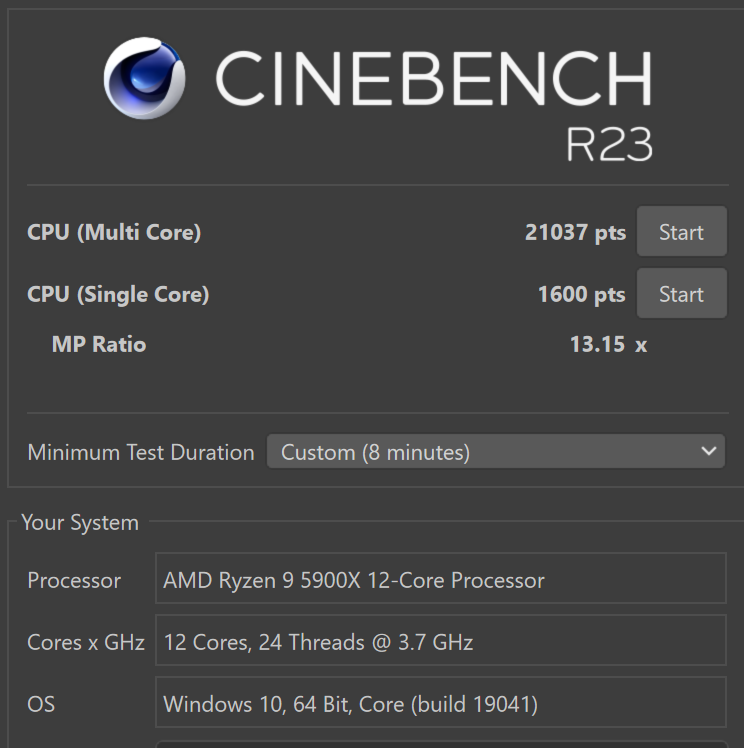The width and height of the screenshot is (744, 748).
Task: Click the Minimum Test Duration label
Action: [x=141, y=452]
